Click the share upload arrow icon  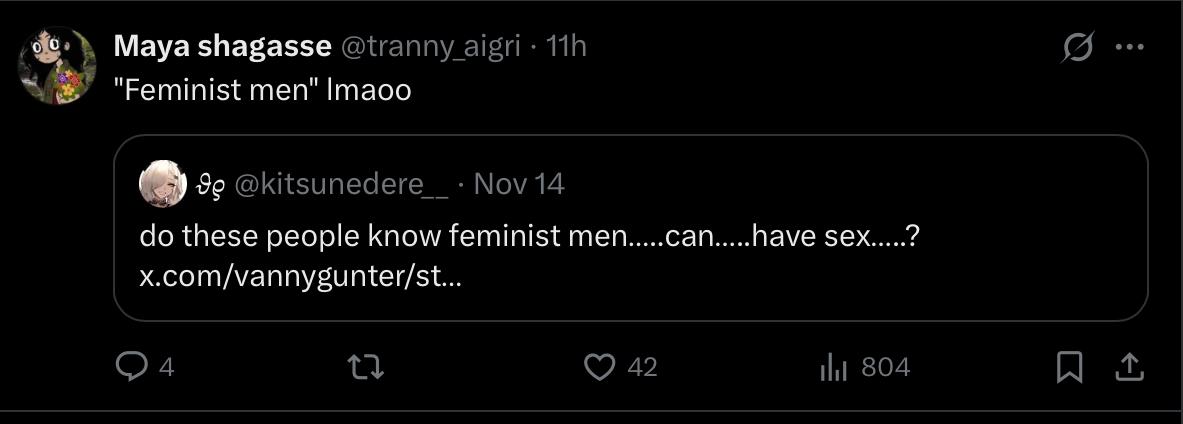pos(1129,367)
